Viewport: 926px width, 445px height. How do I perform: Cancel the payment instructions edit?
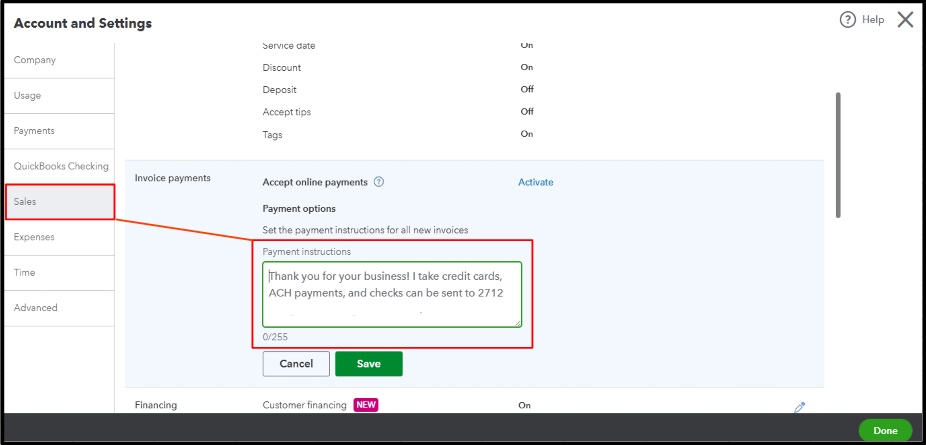[296, 364]
